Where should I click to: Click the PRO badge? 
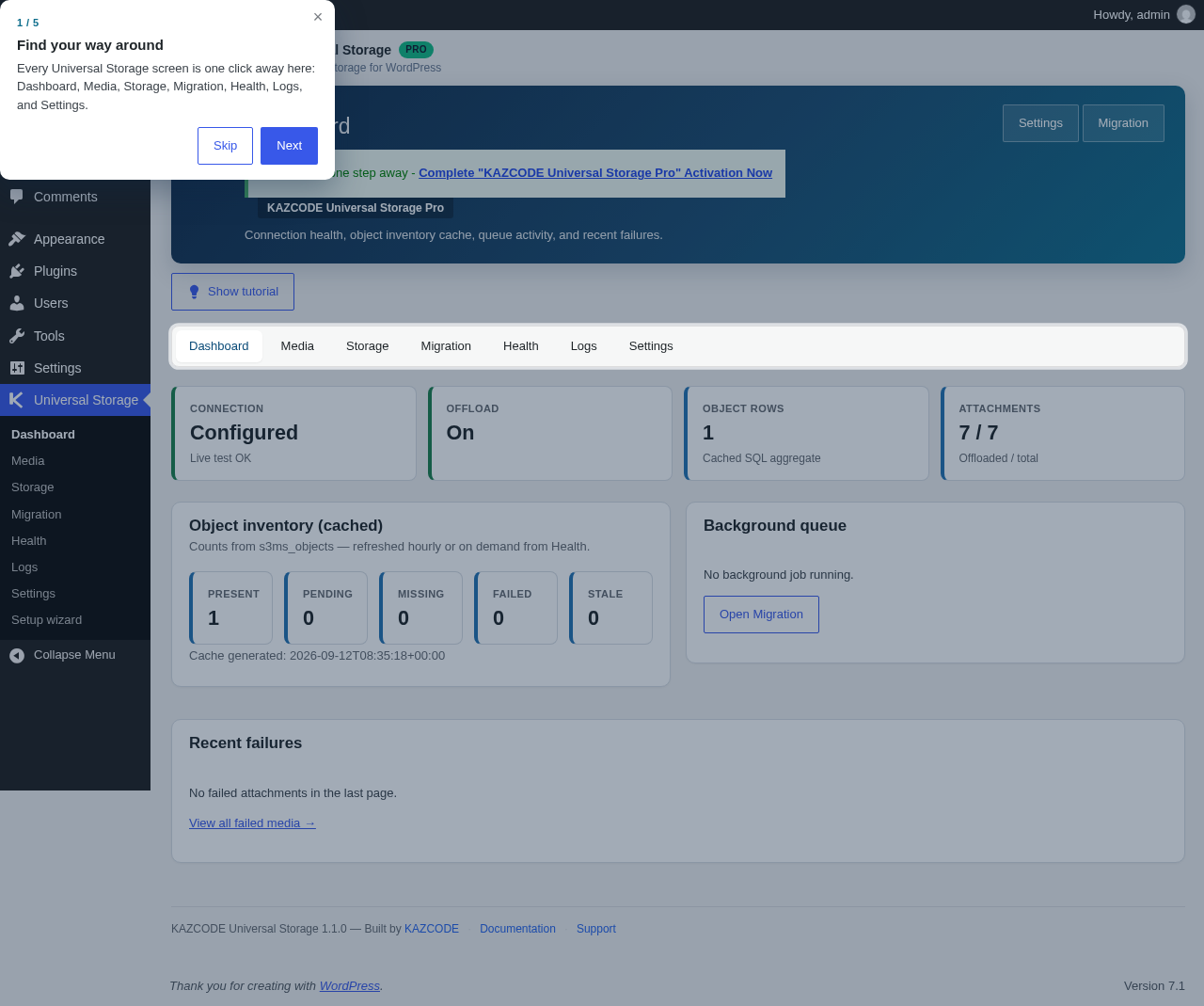(416, 50)
